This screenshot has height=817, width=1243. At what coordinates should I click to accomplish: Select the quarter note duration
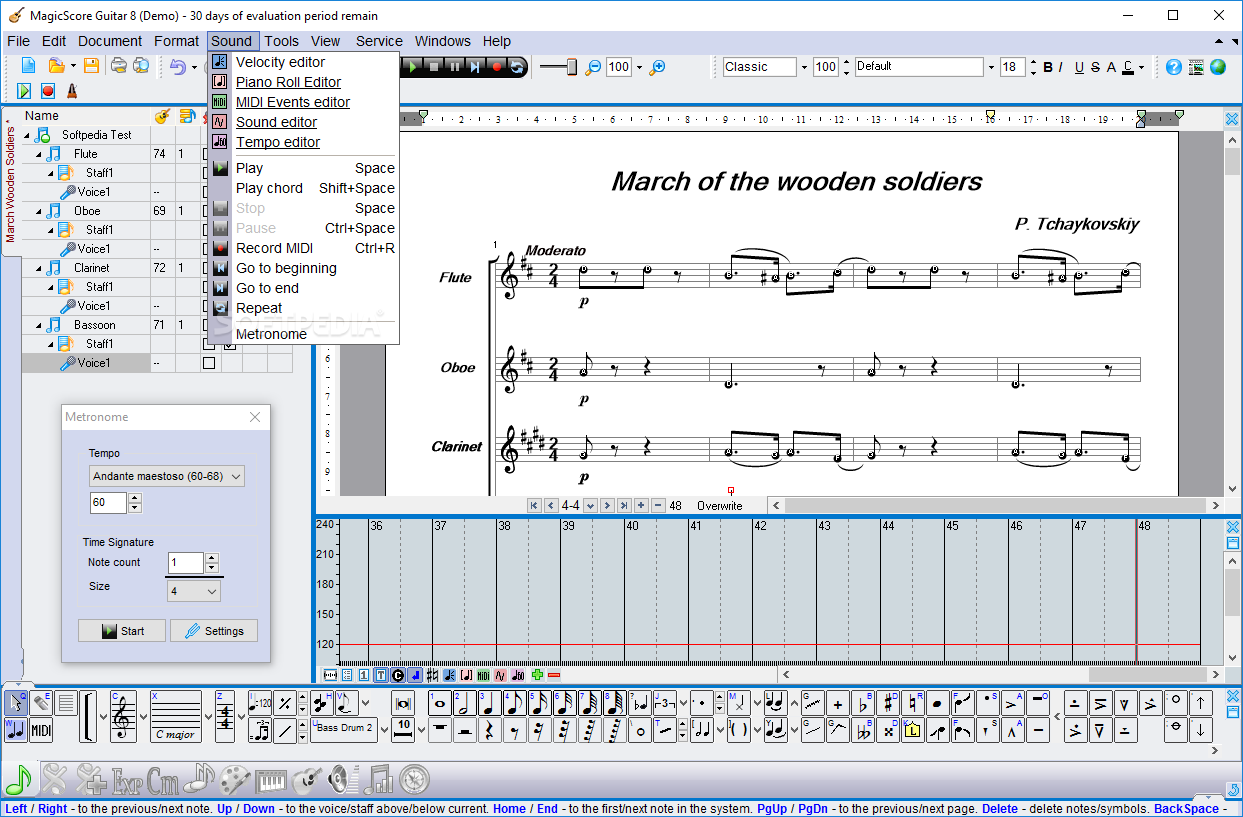490,703
